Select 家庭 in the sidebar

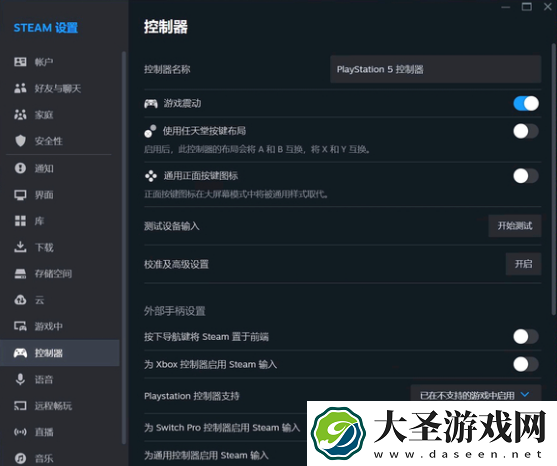click(x=60, y=114)
